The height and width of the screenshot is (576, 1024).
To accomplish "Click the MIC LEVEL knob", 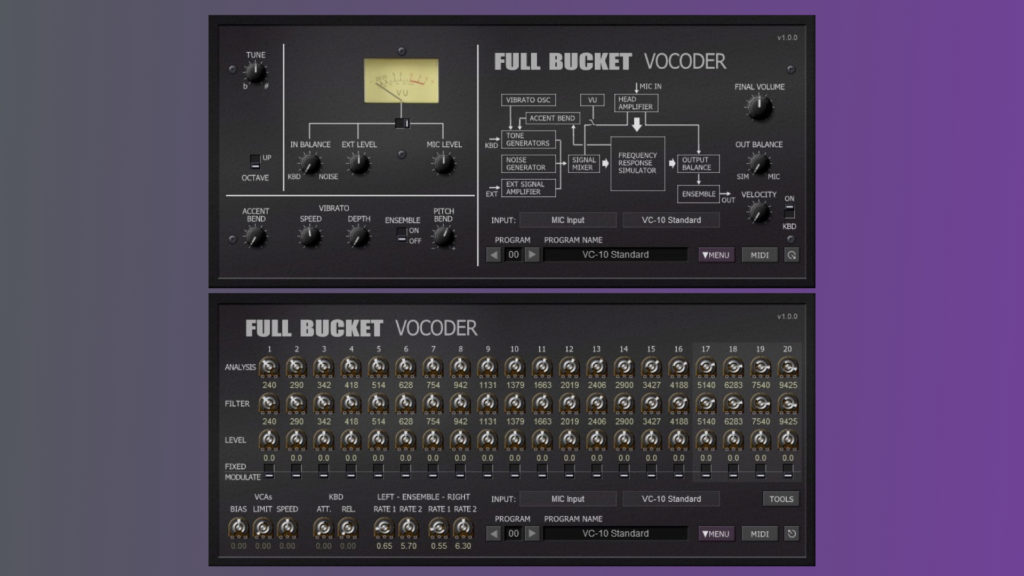I will coord(443,163).
